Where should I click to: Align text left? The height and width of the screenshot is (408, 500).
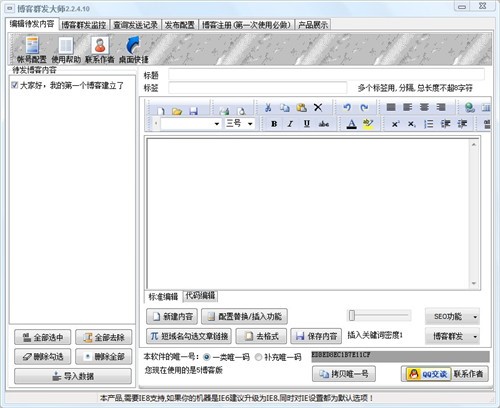click(x=408, y=107)
